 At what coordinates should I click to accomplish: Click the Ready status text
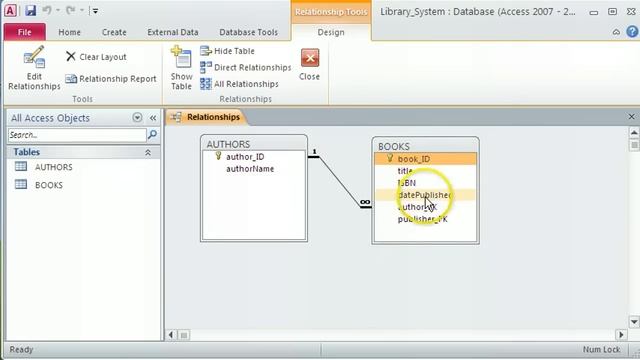click(x=21, y=349)
